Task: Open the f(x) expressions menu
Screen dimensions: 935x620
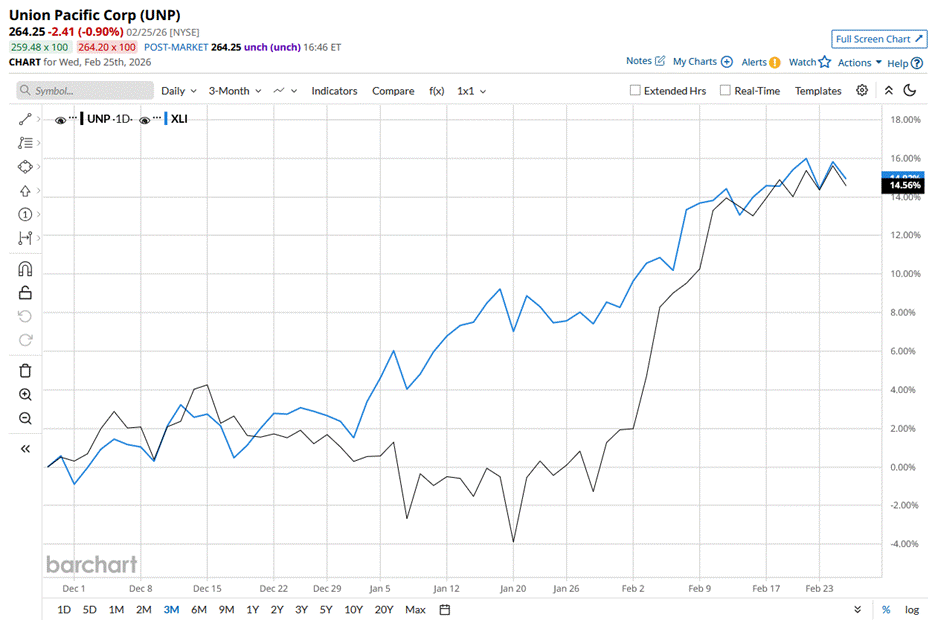Action: click(x=436, y=91)
